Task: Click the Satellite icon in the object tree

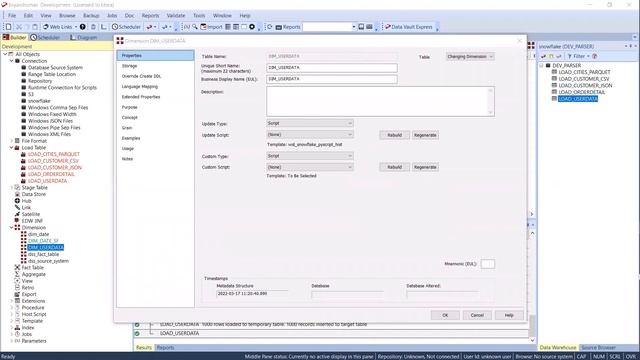Action: coord(17,214)
